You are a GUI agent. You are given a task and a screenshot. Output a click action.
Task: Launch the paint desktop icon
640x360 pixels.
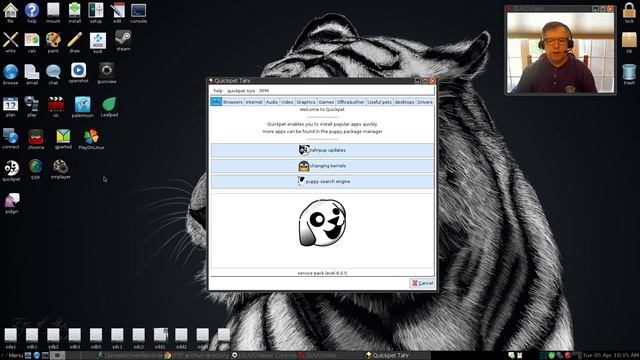pyautogui.click(x=53, y=42)
